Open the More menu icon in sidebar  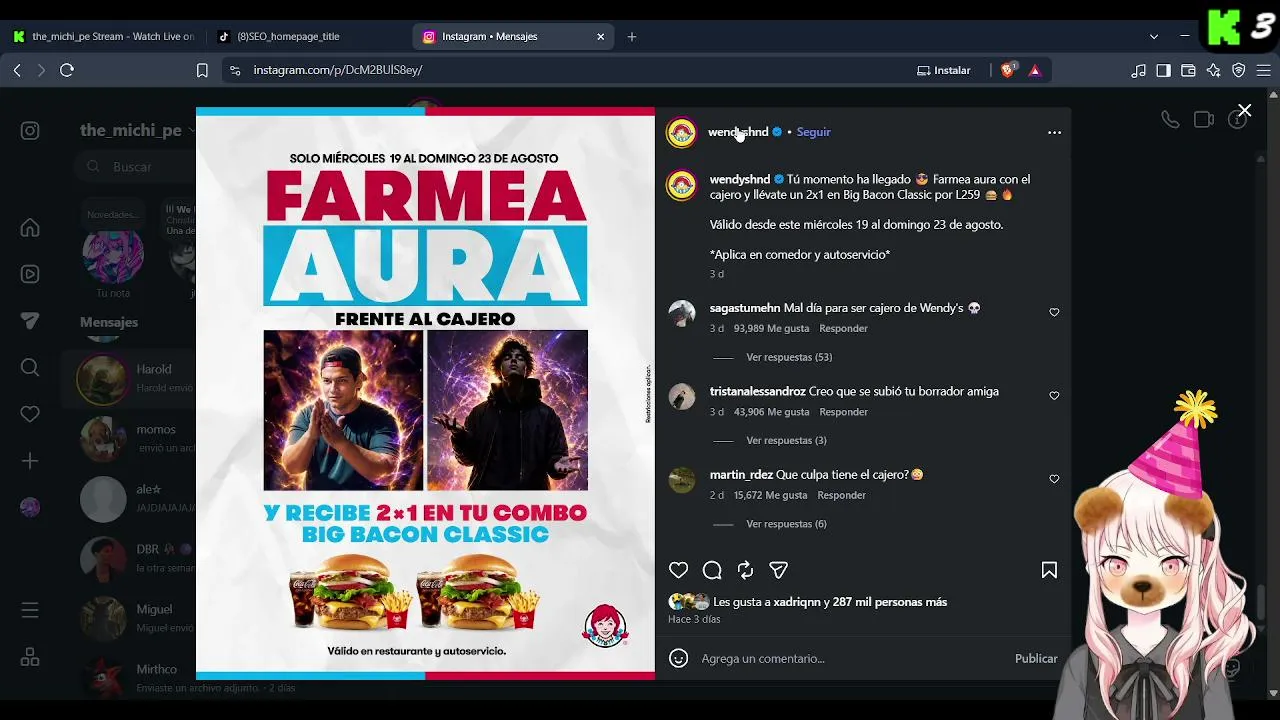click(x=30, y=610)
